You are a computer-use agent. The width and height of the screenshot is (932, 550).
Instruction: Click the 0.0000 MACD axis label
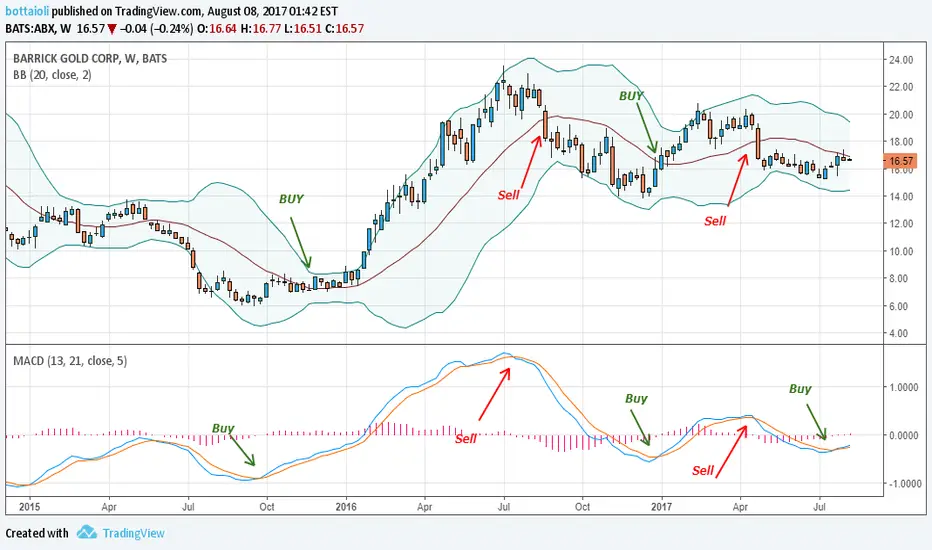(905, 435)
